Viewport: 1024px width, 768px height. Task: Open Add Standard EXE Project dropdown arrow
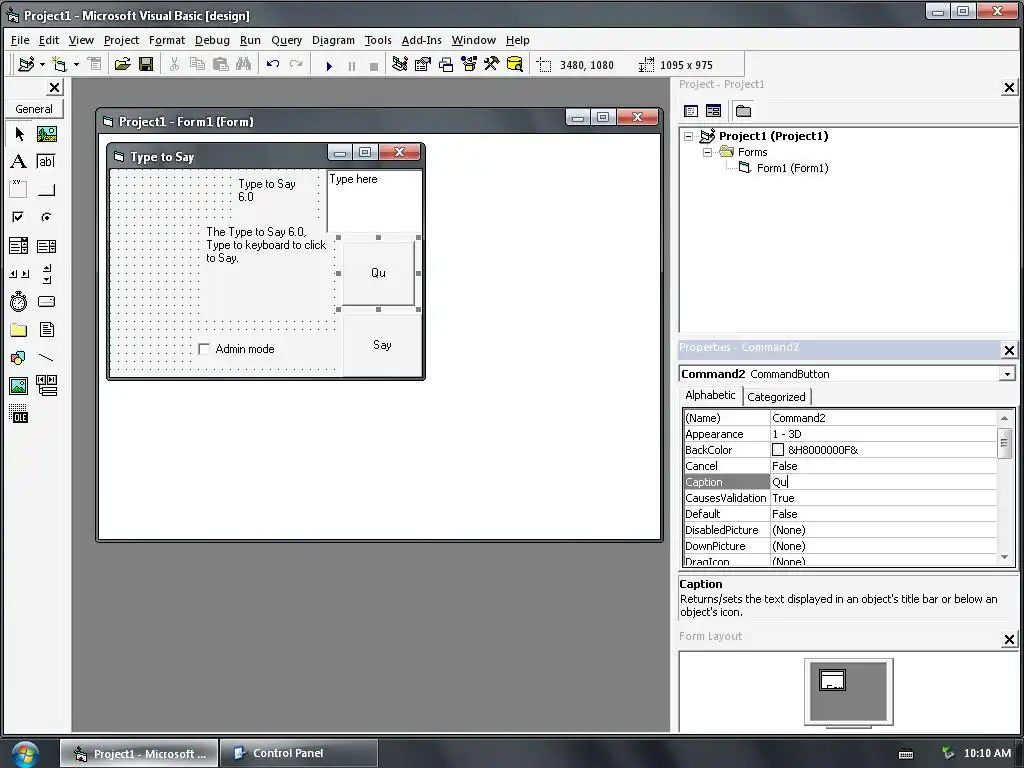click(42, 64)
